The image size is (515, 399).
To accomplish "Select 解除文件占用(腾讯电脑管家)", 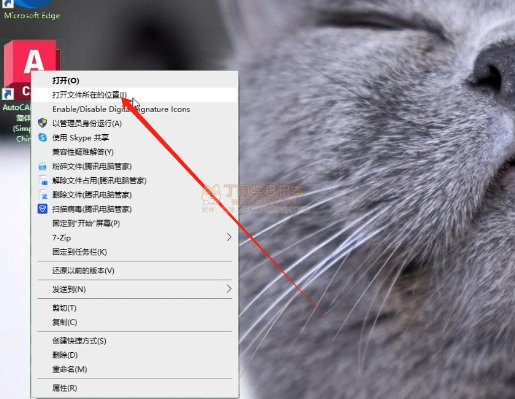I will click(x=134, y=181).
